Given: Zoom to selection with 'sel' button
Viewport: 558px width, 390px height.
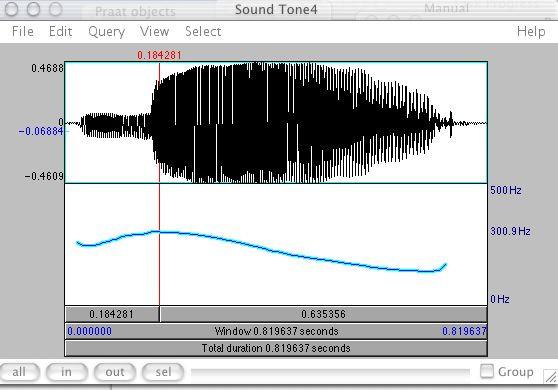Looking at the screenshot, I should [x=163, y=372].
